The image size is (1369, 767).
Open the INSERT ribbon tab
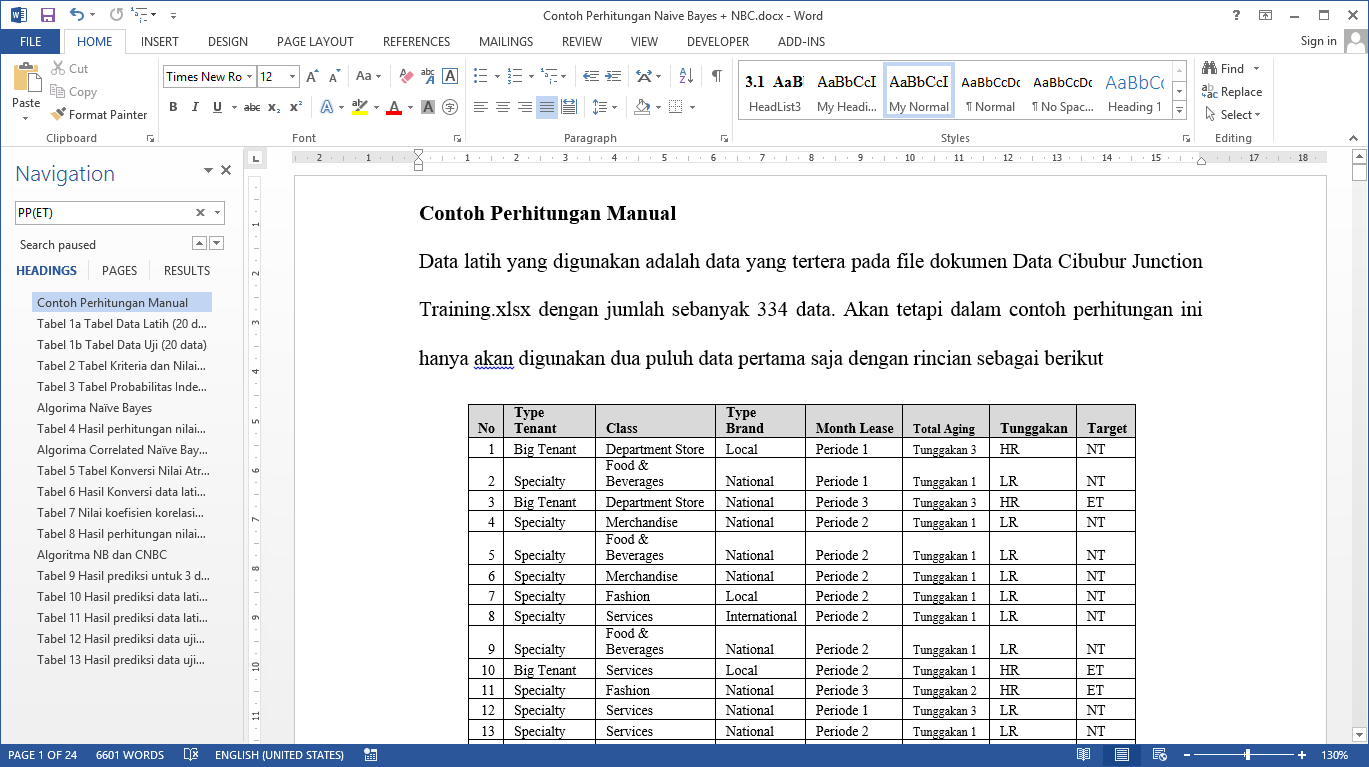160,42
